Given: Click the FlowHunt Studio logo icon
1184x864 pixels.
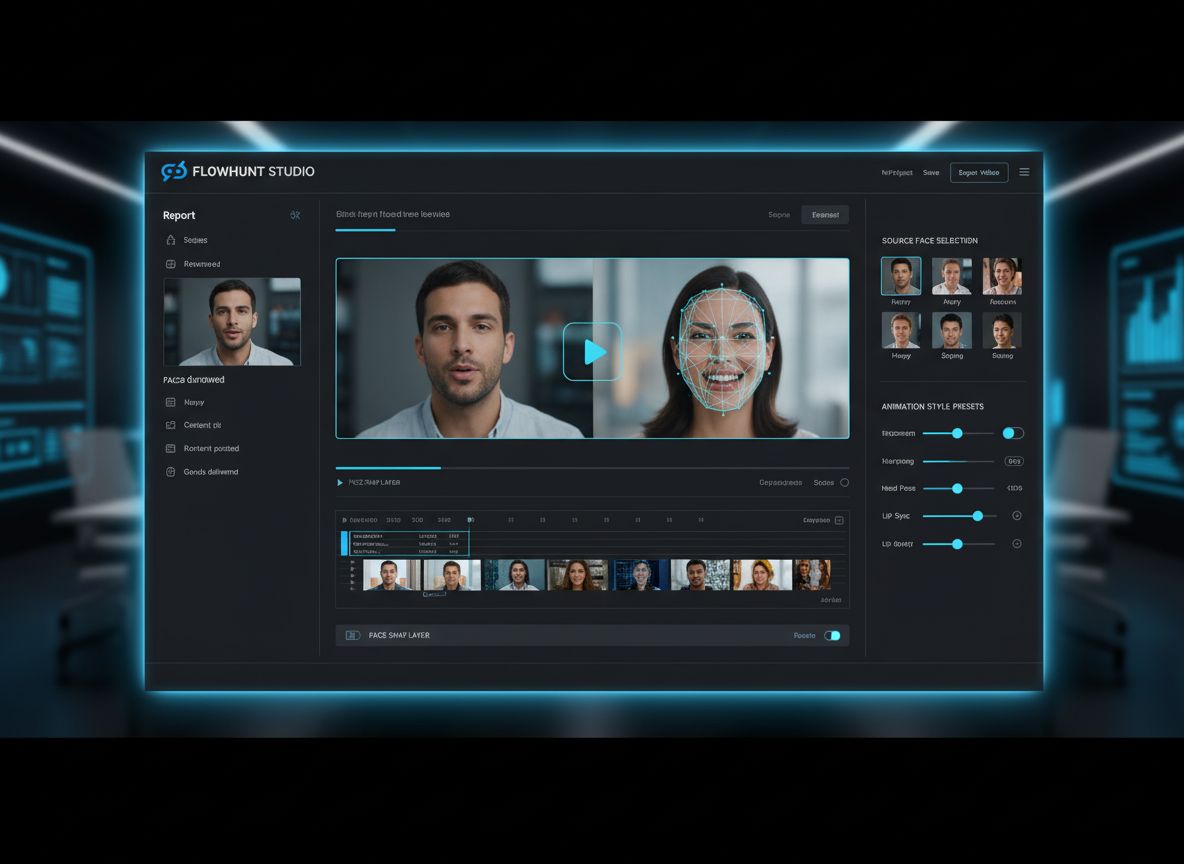Looking at the screenshot, I should pos(174,171).
